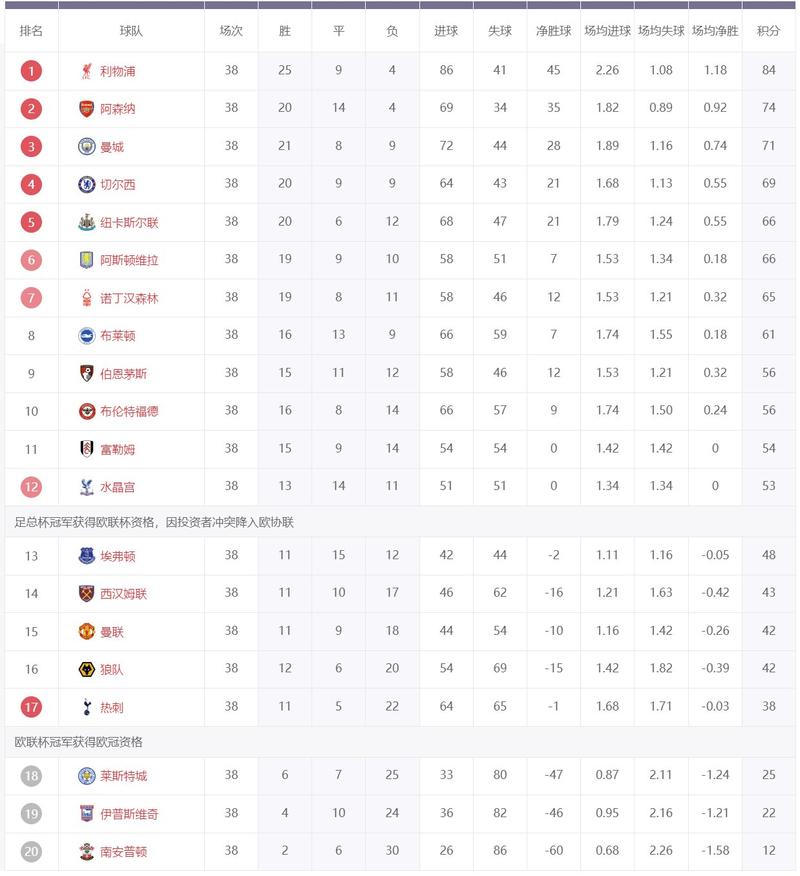
Task: Click the grey rank 18 badge
Action: point(31,776)
